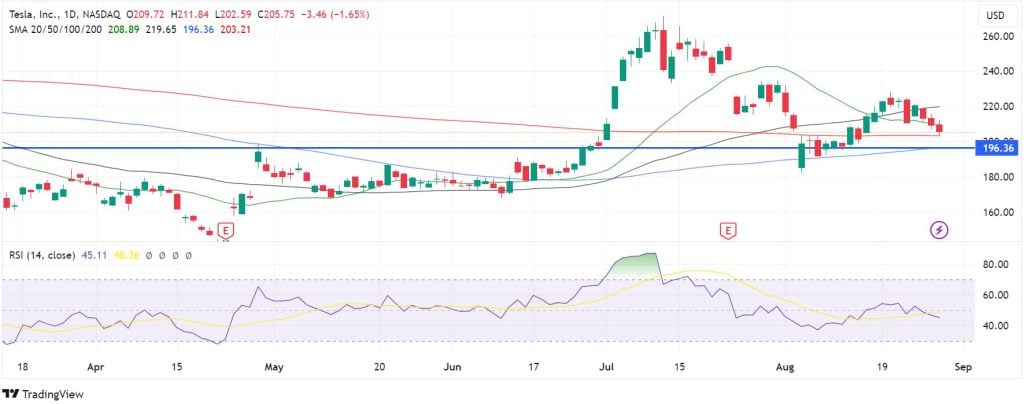This screenshot has width=1024, height=404.
Task: Click the RSI value 45.11
Action: pos(93,255)
